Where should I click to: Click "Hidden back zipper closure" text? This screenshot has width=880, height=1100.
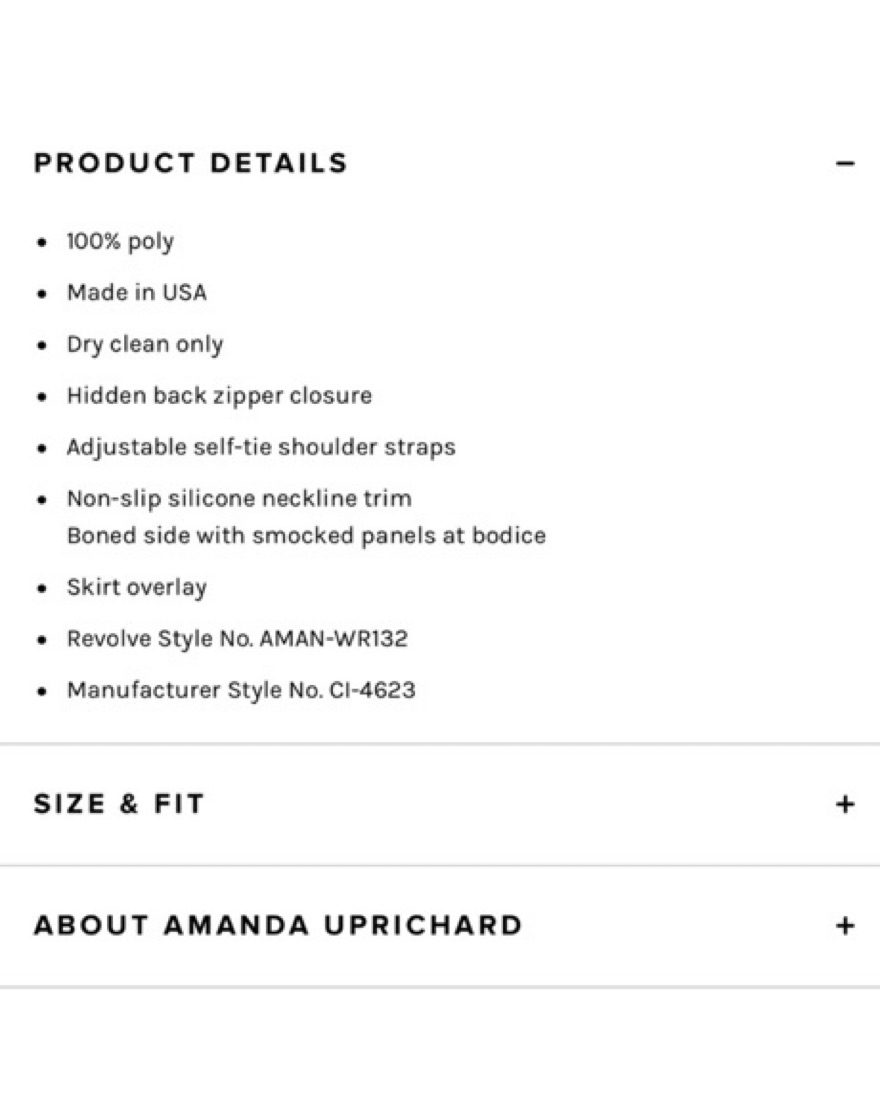tap(219, 396)
